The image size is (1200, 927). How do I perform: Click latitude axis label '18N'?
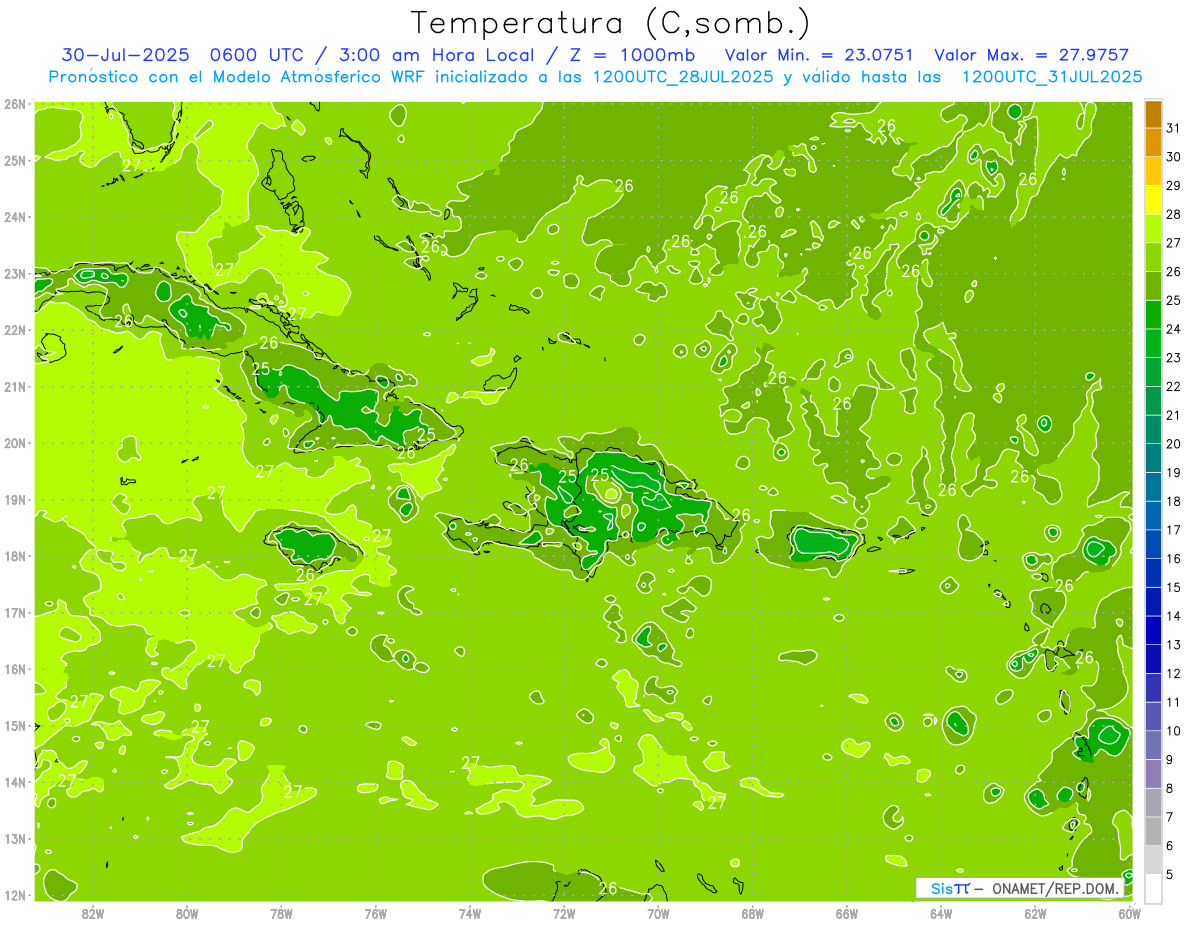pos(14,556)
